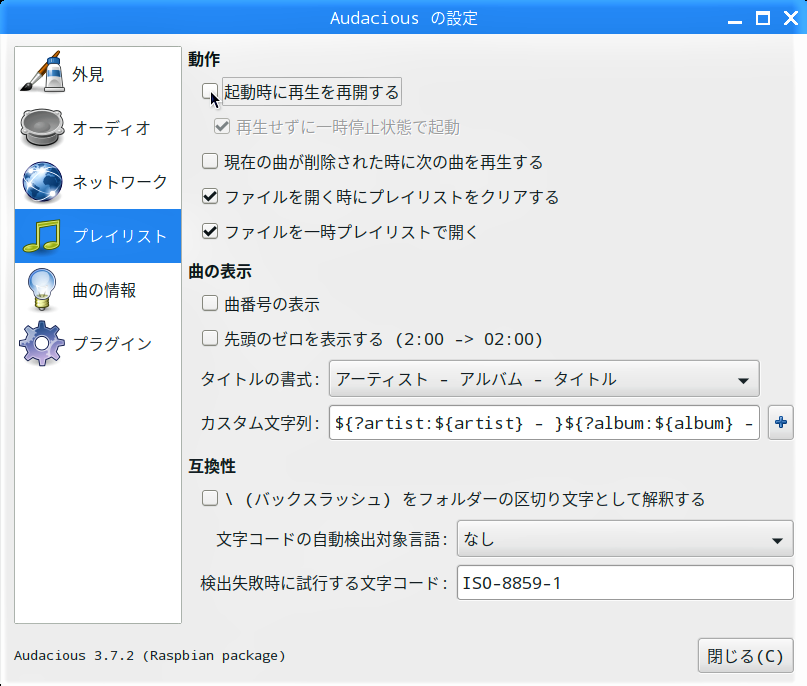The width and height of the screenshot is (807, 686).
Task: Open the タイトルの書式 dropdown
Action: pyautogui.click(x=544, y=379)
